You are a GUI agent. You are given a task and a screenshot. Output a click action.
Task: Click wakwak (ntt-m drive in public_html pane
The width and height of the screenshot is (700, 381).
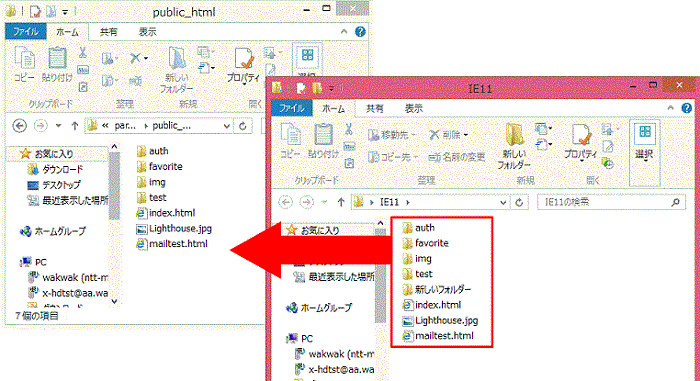coord(68,278)
